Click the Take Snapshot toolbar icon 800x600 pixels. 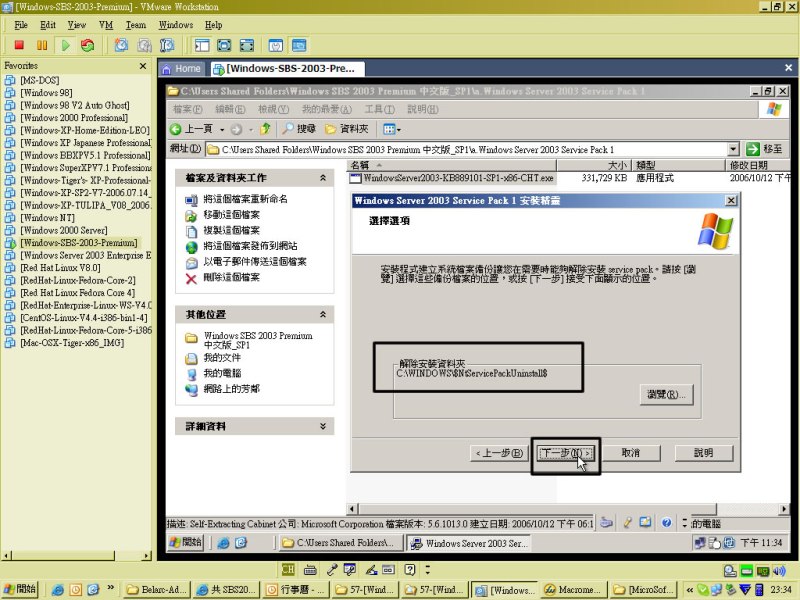click(121, 45)
